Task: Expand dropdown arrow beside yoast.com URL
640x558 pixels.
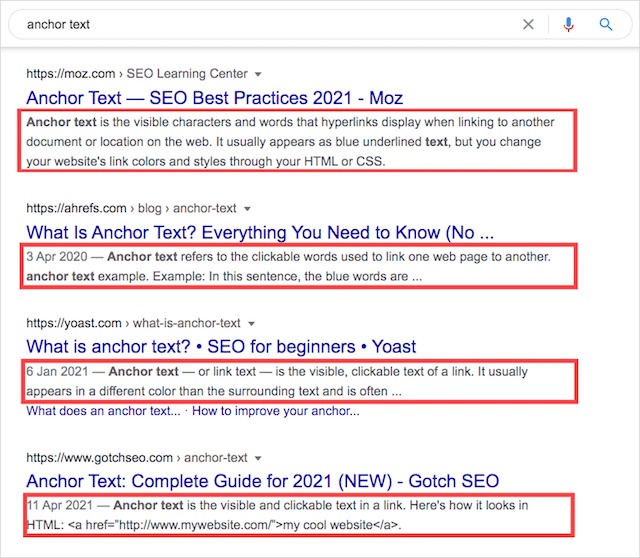Action: point(252,324)
